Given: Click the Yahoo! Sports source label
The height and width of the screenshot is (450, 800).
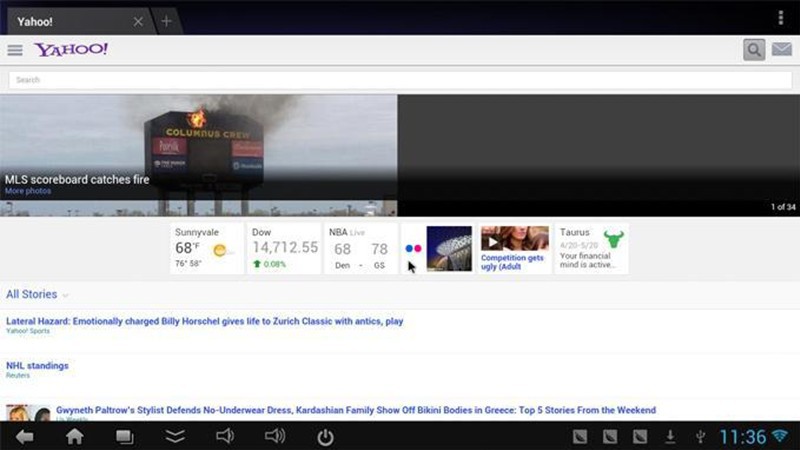Looking at the screenshot, I should coord(28,331).
